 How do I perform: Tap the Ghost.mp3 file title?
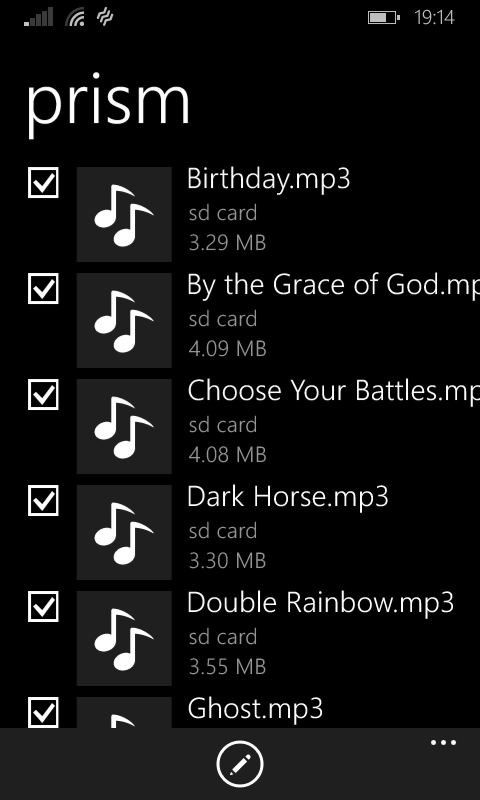click(x=255, y=710)
